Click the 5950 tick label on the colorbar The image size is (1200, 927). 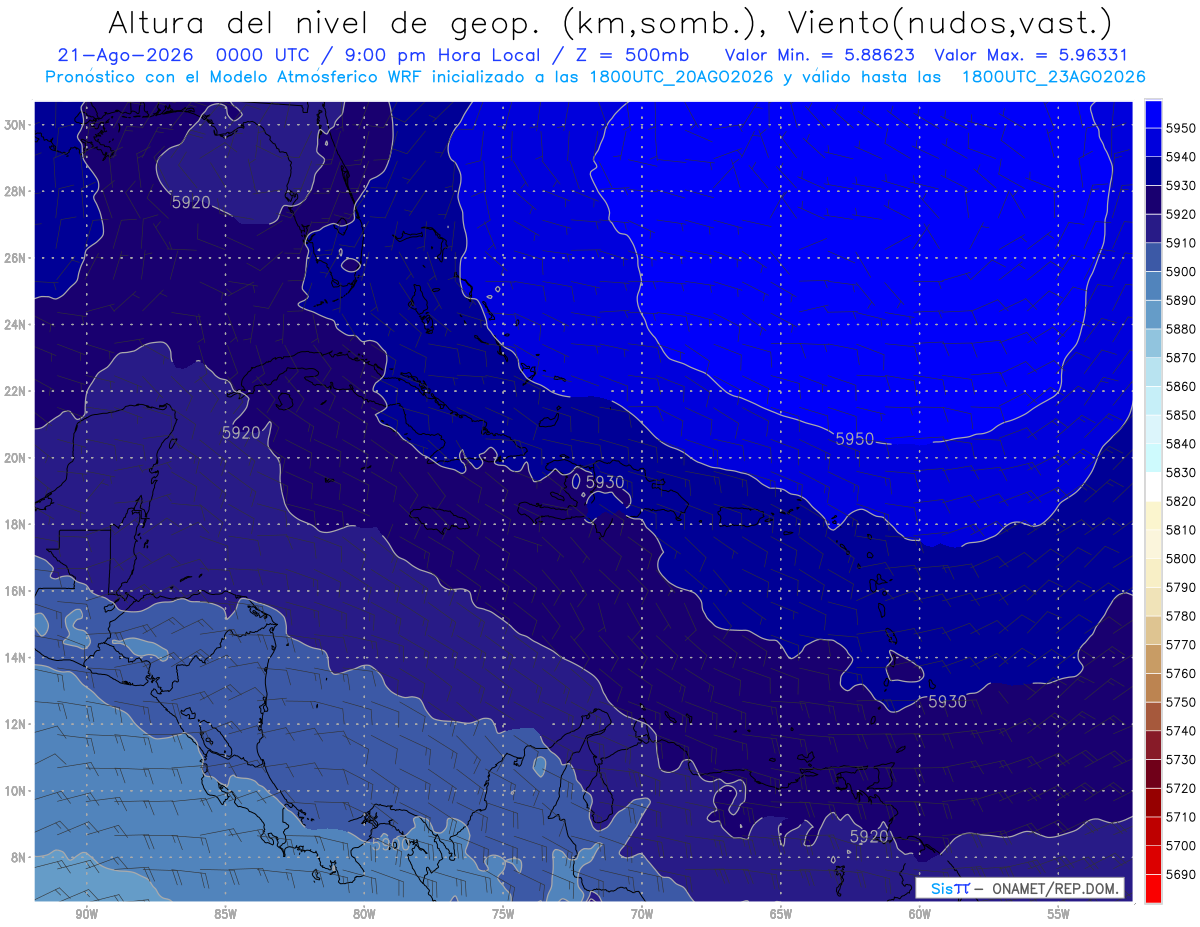[1181, 129]
